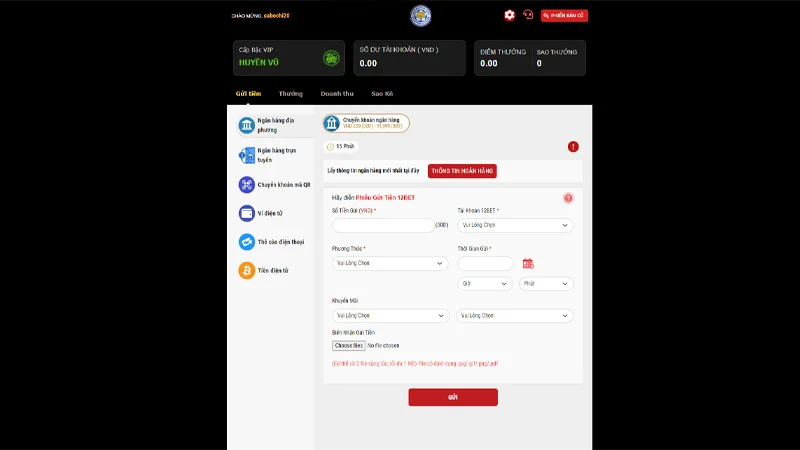Click the red exclamation warning icon
The height and width of the screenshot is (450, 800).
coord(573,147)
